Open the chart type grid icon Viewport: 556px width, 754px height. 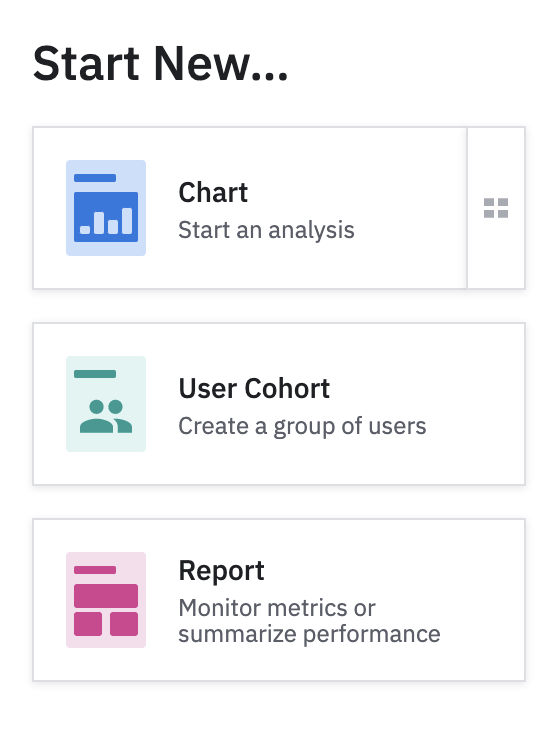(x=496, y=208)
